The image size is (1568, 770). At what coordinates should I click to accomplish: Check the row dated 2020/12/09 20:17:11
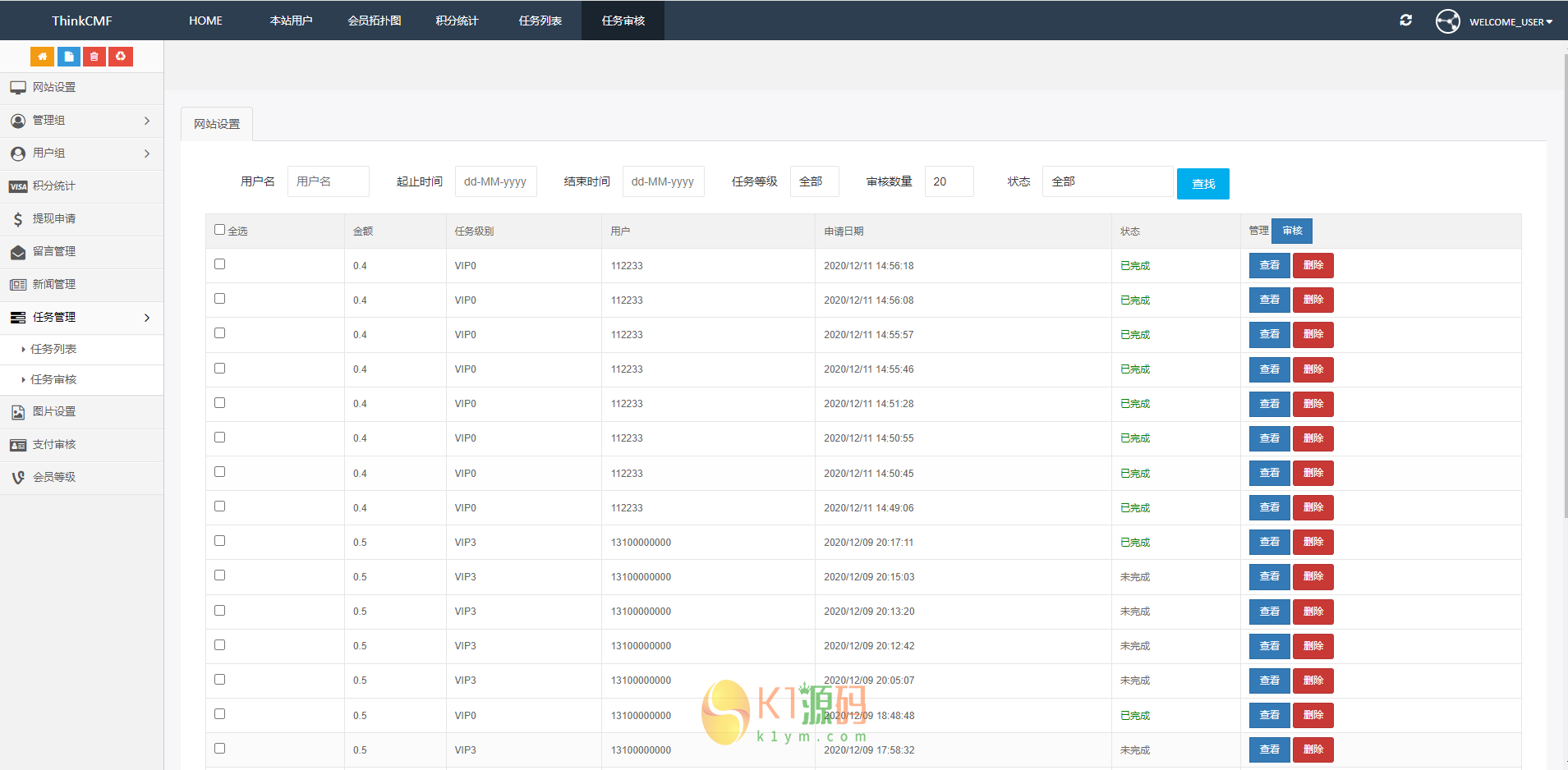(219, 541)
